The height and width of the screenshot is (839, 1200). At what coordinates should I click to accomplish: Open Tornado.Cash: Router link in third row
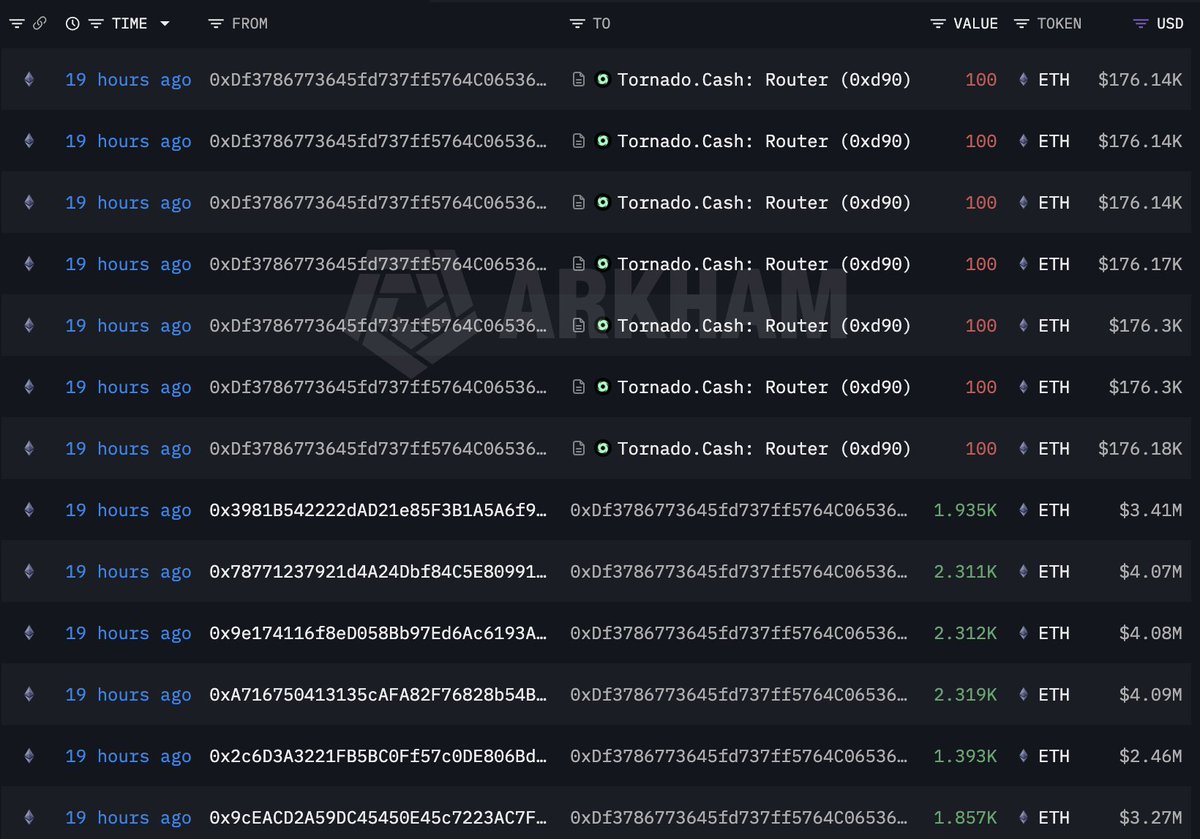pyautogui.click(x=764, y=203)
